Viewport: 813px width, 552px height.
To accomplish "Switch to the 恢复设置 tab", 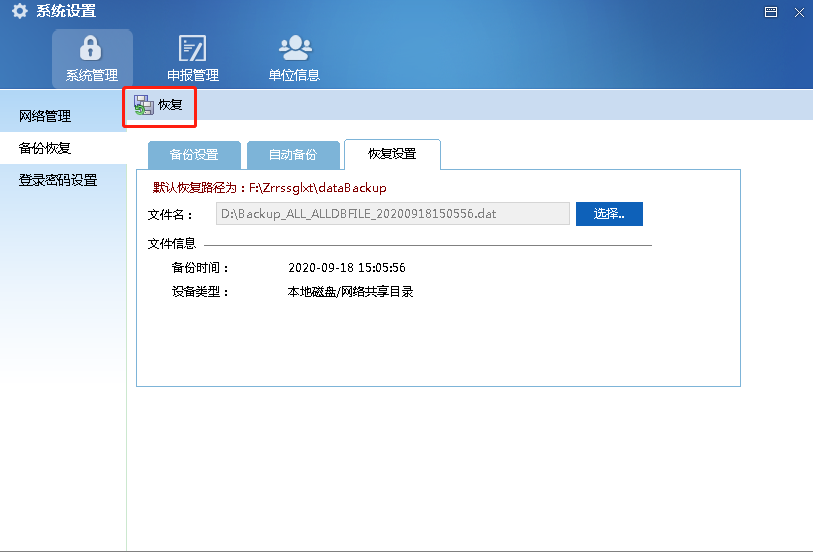I will coord(393,154).
